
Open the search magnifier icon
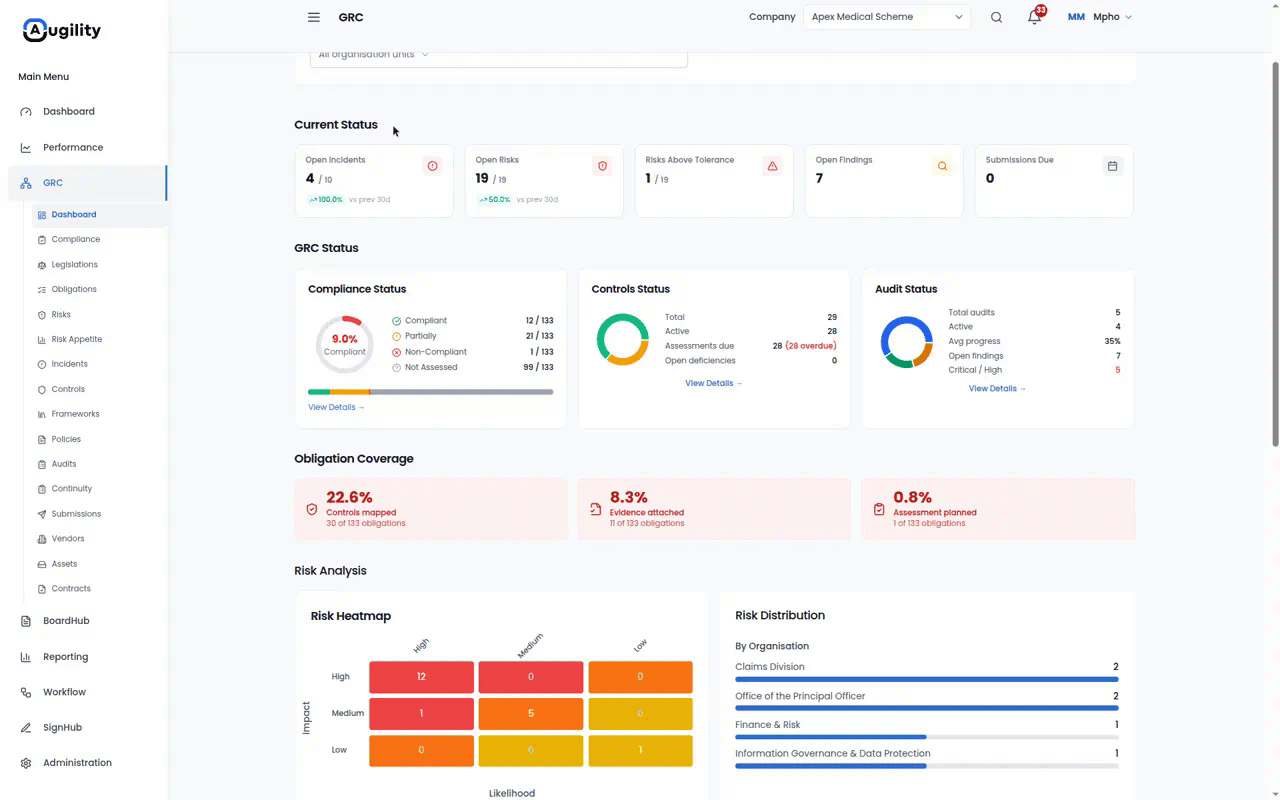pyautogui.click(x=996, y=17)
